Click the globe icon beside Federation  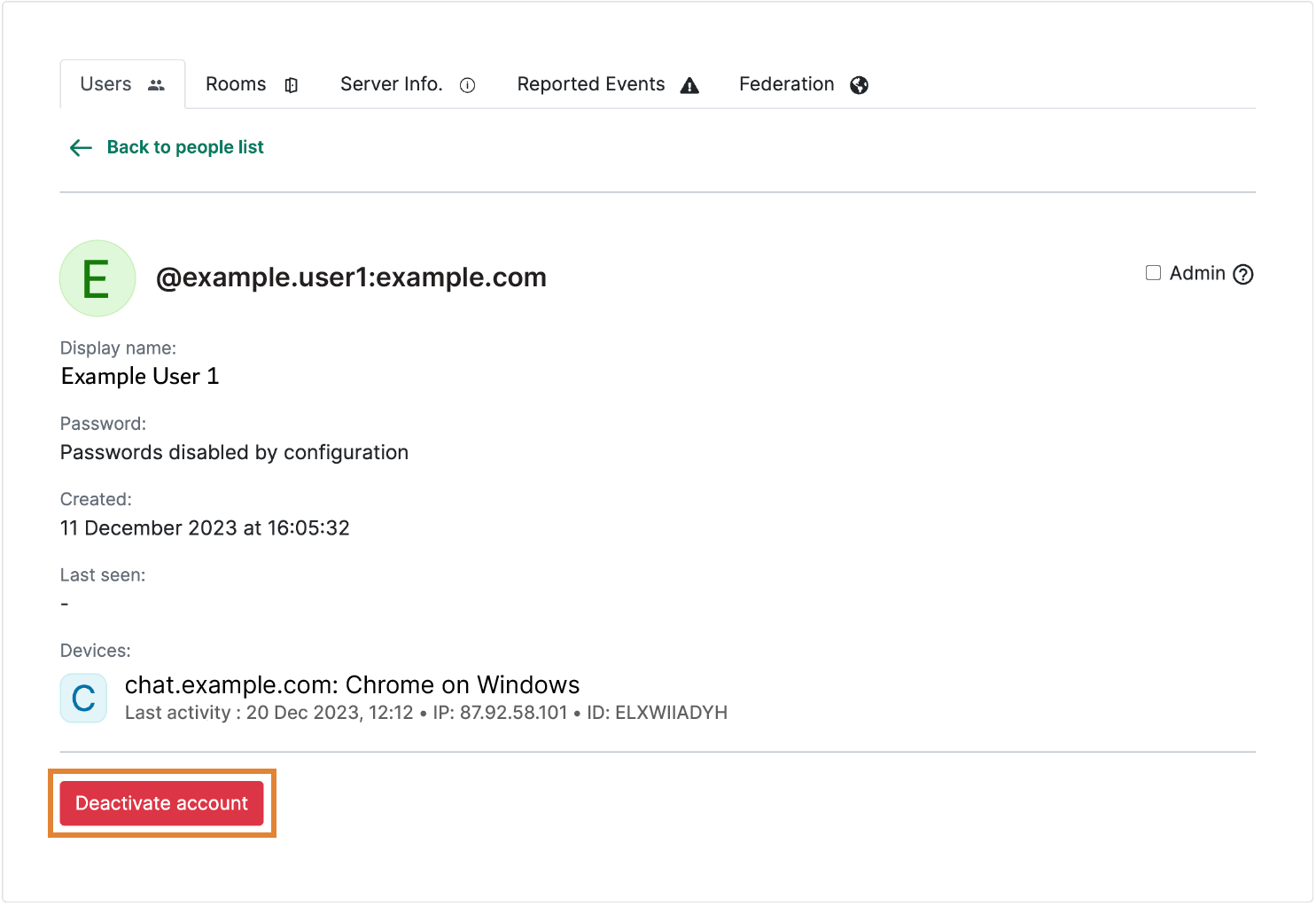pos(859,85)
